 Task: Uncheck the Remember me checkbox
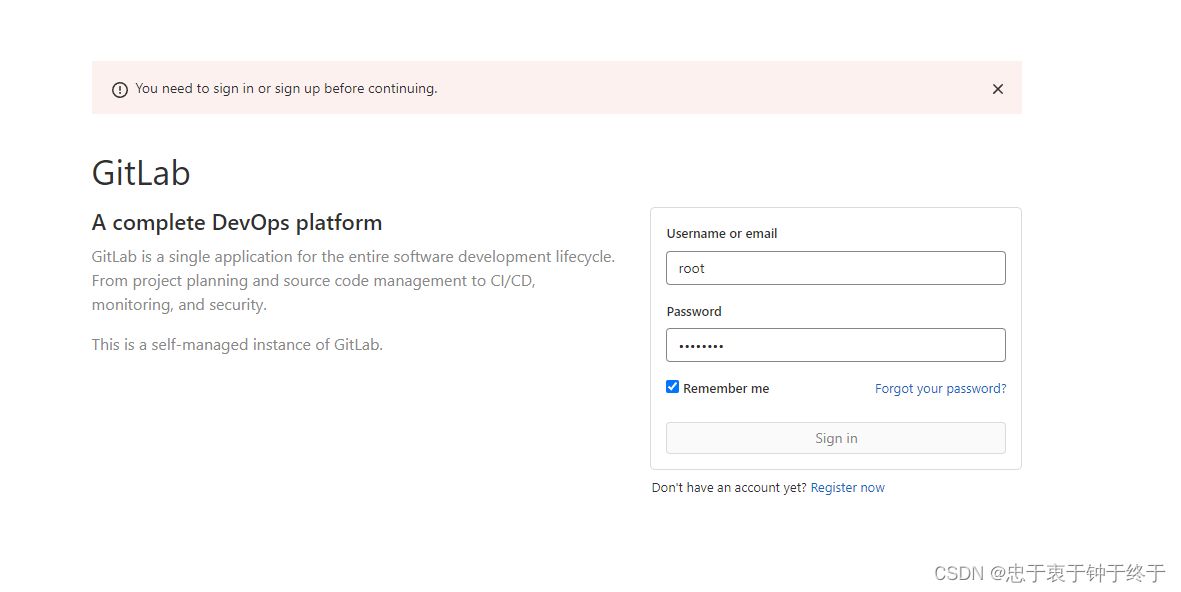(x=673, y=387)
